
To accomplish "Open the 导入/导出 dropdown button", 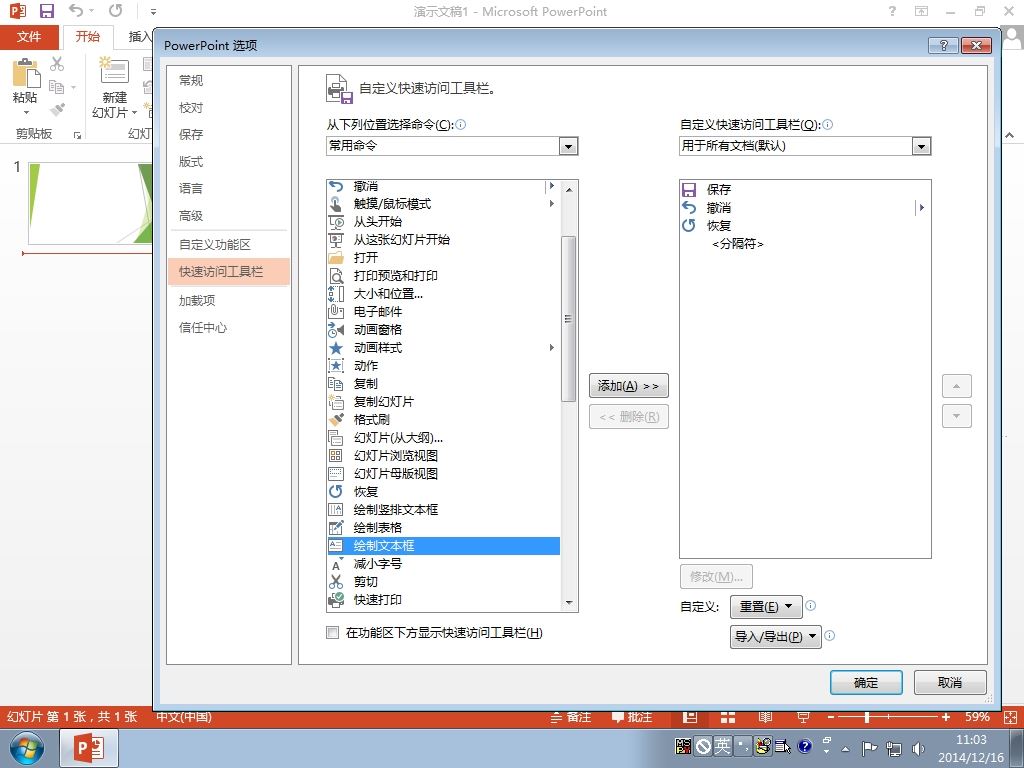I will (775, 636).
